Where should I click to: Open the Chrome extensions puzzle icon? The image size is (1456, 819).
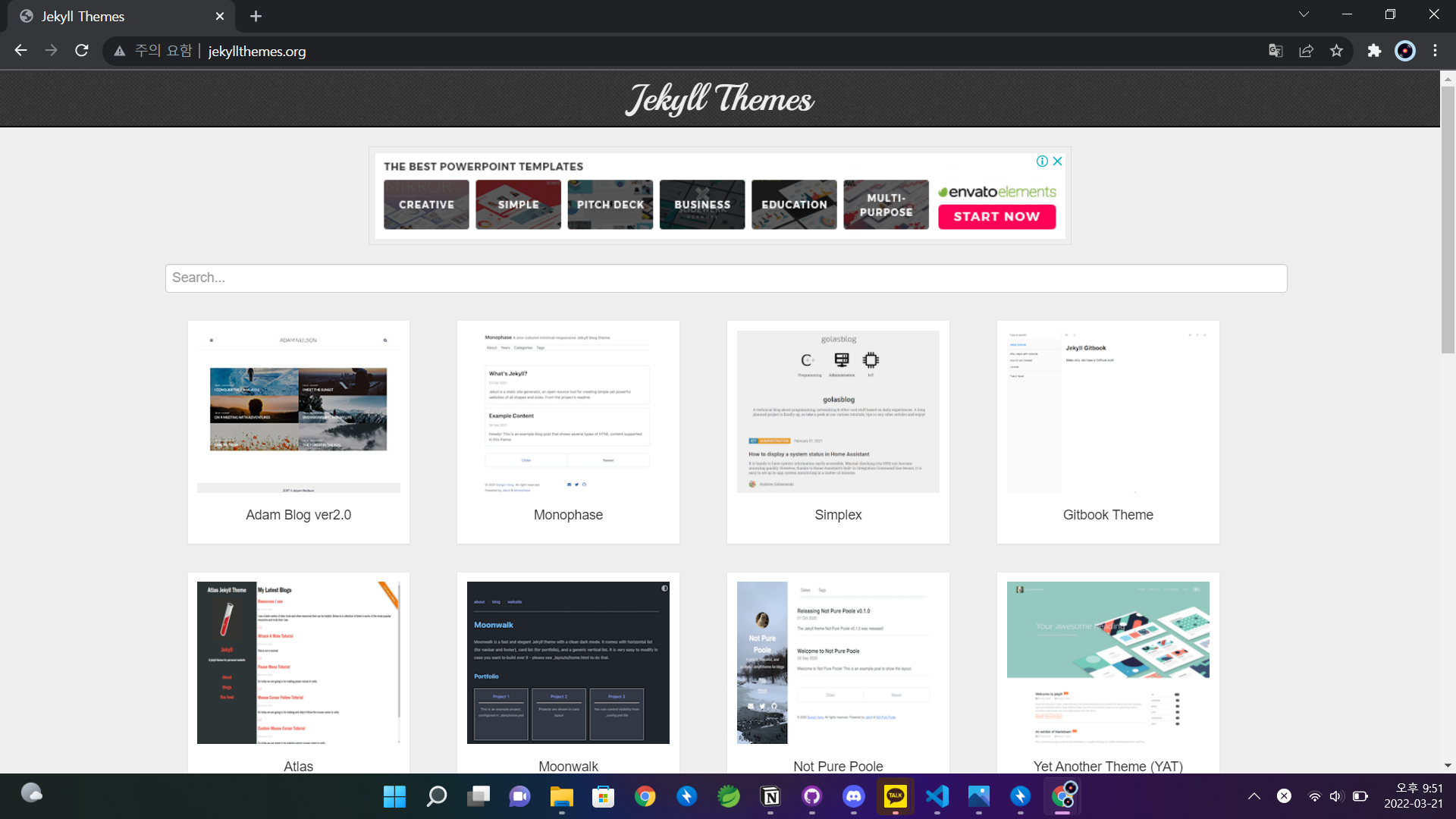[x=1374, y=51]
